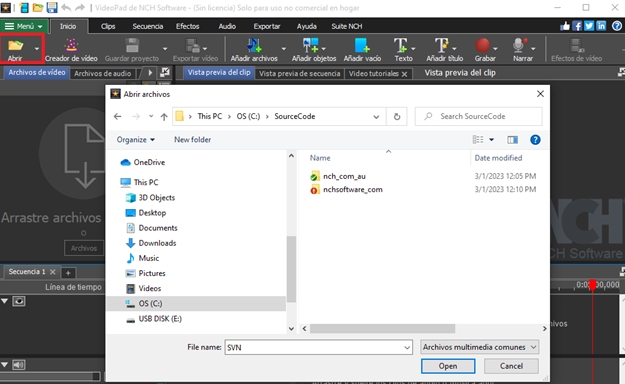Open the Exportar tab

[x=267, y=26]
